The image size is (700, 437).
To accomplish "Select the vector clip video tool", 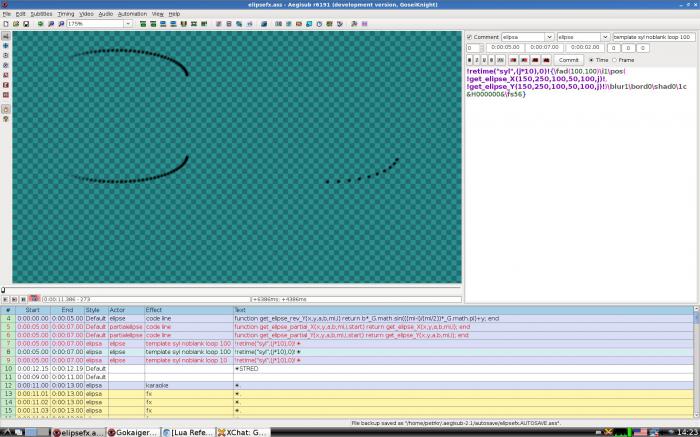I will coord(6,95).
